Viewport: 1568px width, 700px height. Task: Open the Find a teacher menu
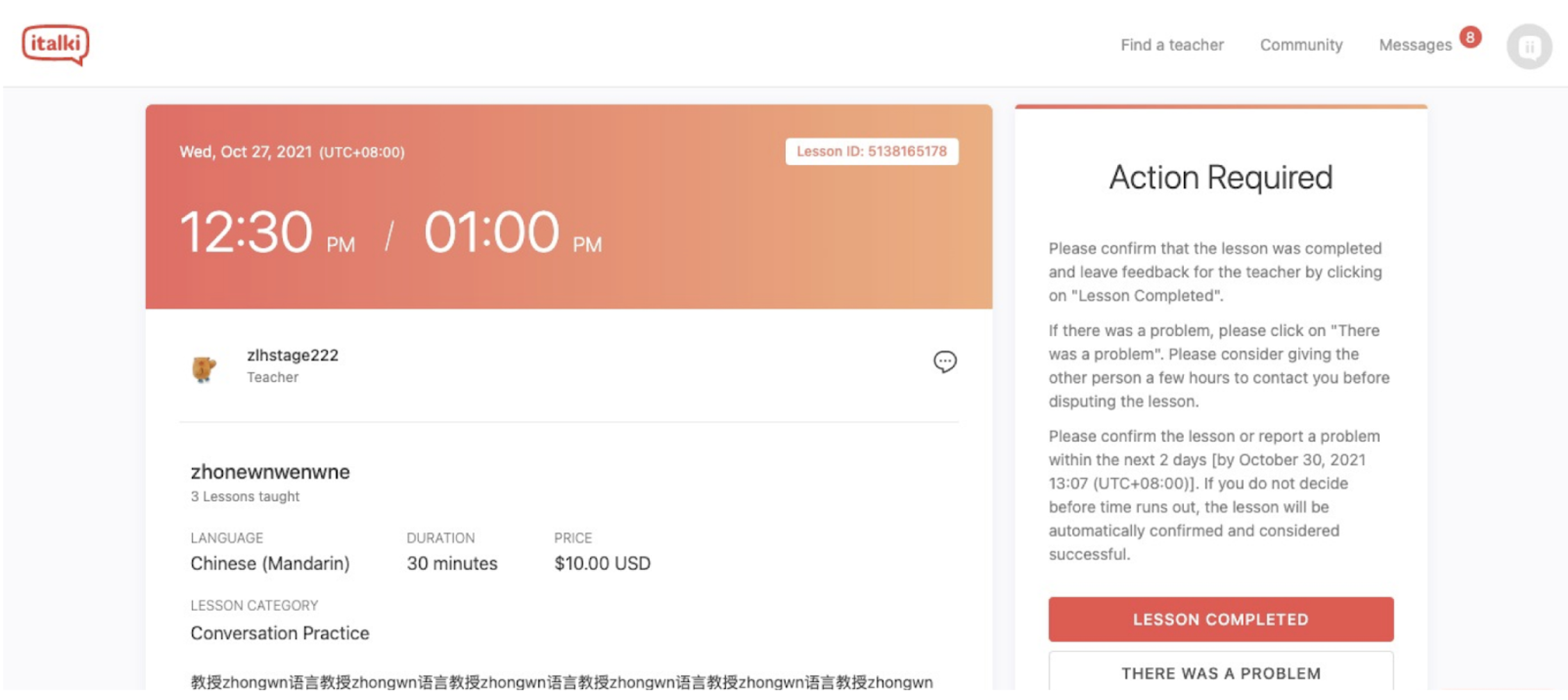coord(1172,45)
